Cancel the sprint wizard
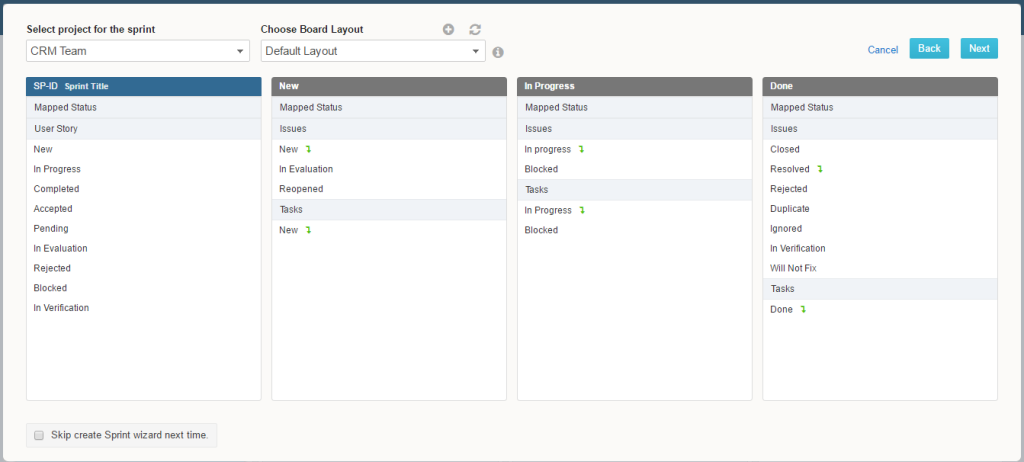The height and width of the screenshot is (462, 1024). tap(883, 50)
